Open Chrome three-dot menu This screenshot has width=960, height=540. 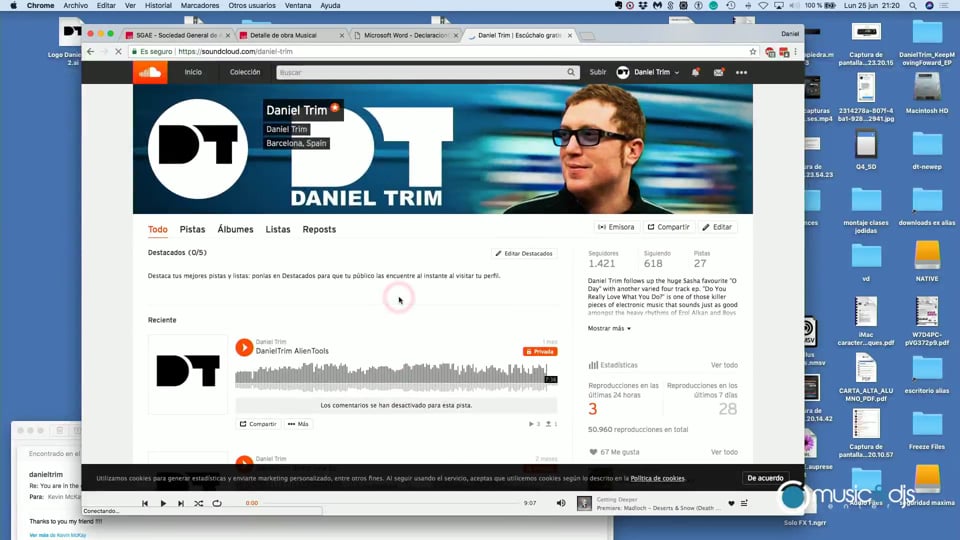click(x=796, y=51)
